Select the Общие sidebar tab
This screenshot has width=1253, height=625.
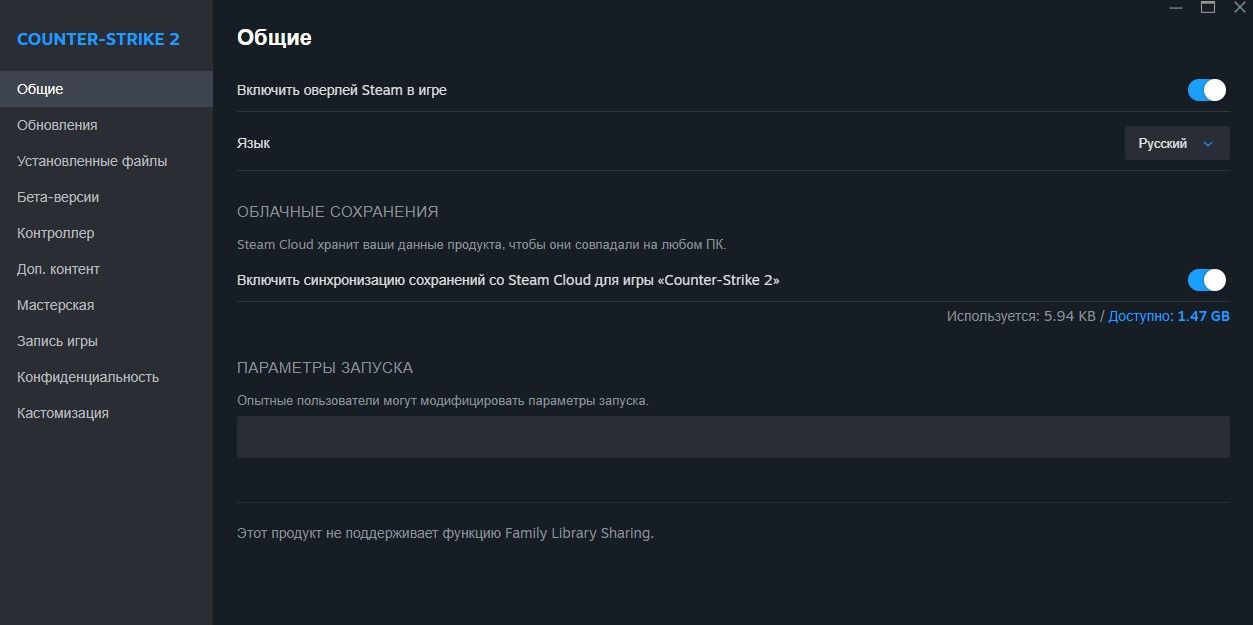point(40,89)
